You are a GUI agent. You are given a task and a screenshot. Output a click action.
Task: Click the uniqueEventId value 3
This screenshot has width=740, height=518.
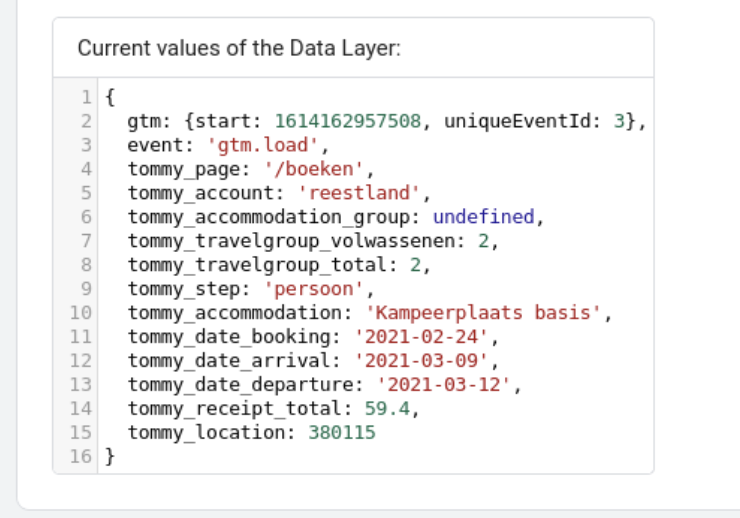tap(619, 121)
